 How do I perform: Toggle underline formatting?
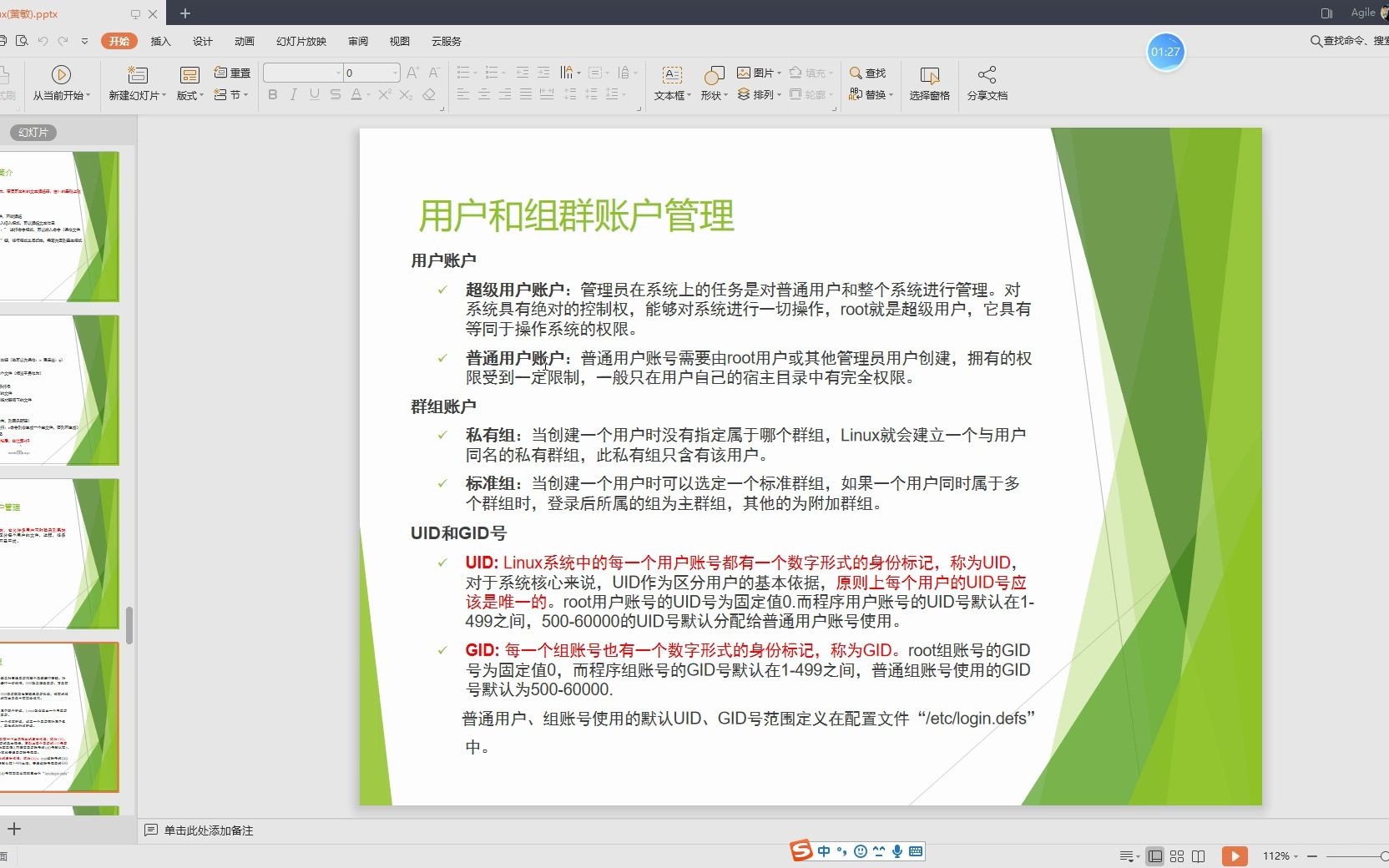point(313,94)
